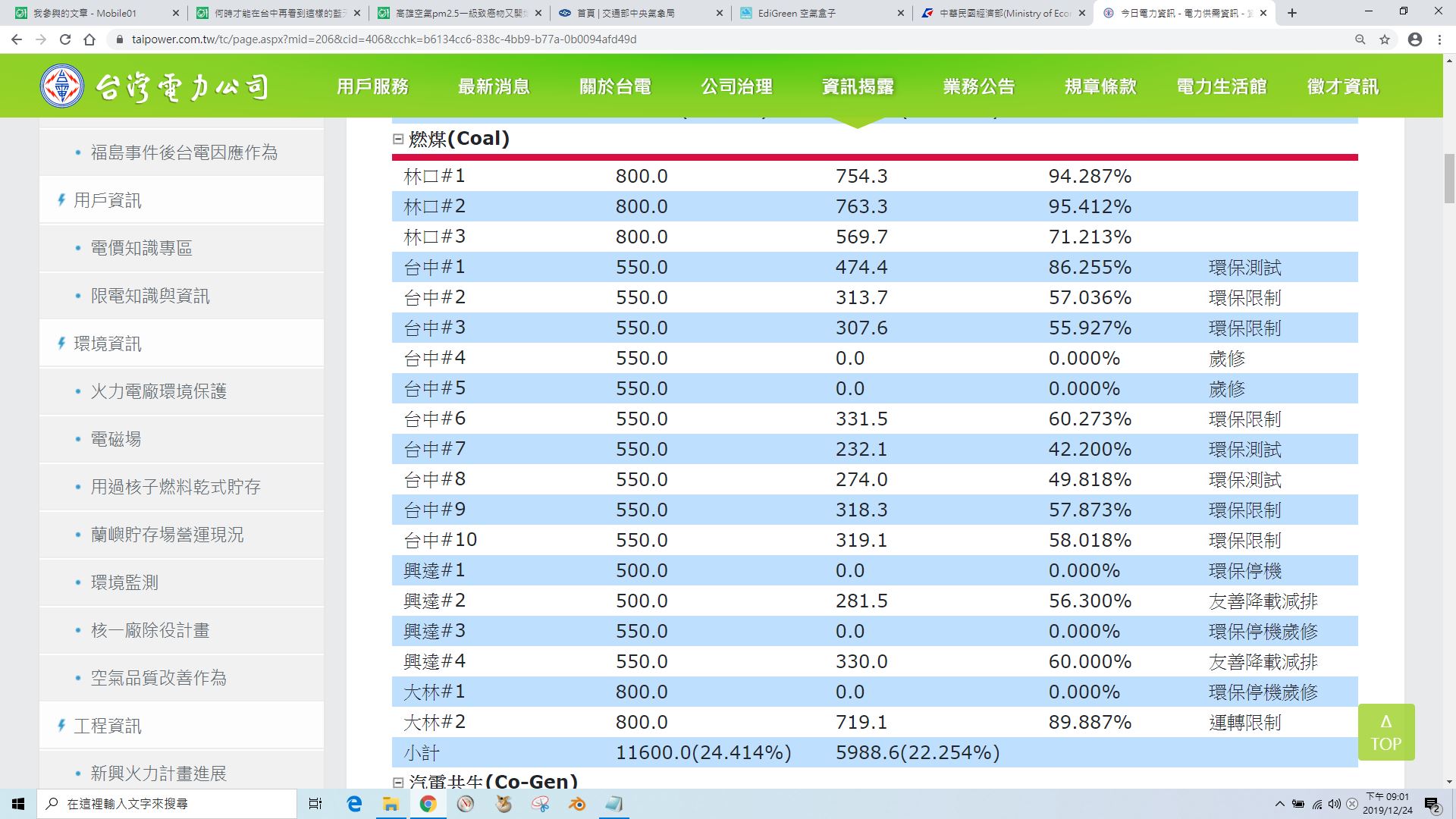Image resolution: width=1456 pixels, height=819 pixels.
Task: Open the 公司治理 menu
Action: click(736, 86)
